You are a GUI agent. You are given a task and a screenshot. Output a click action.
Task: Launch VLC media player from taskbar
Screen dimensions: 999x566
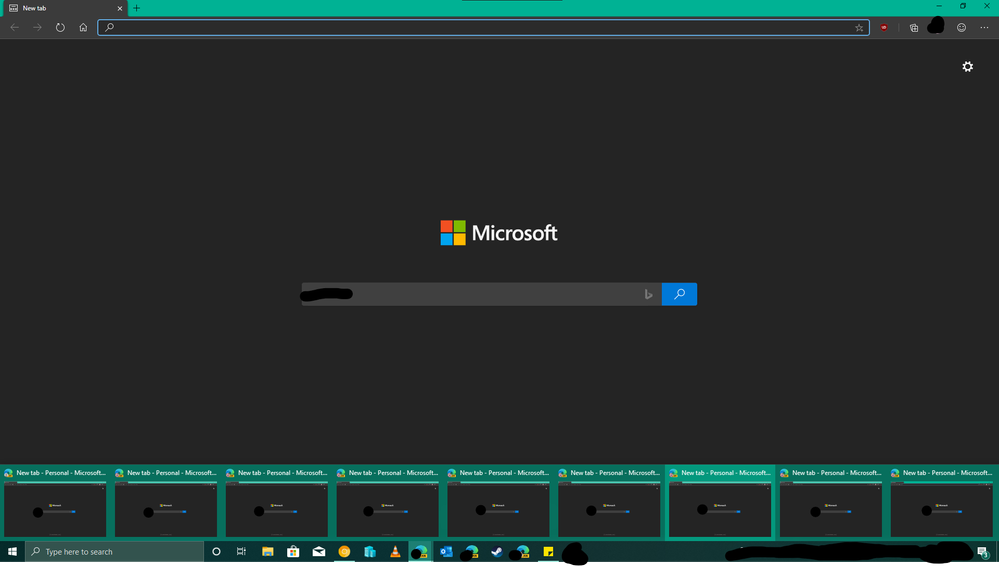[x=395, y=551]
